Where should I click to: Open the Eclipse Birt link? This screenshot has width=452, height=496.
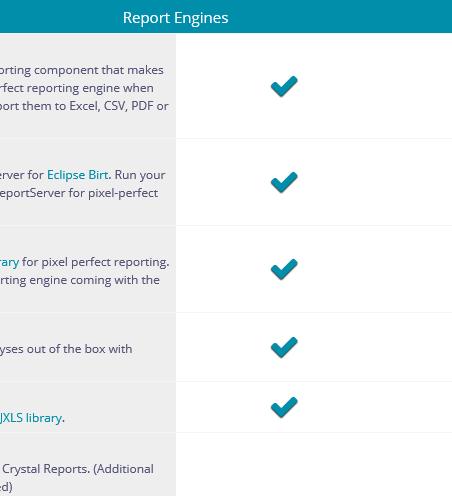click(x=78, y=175)
